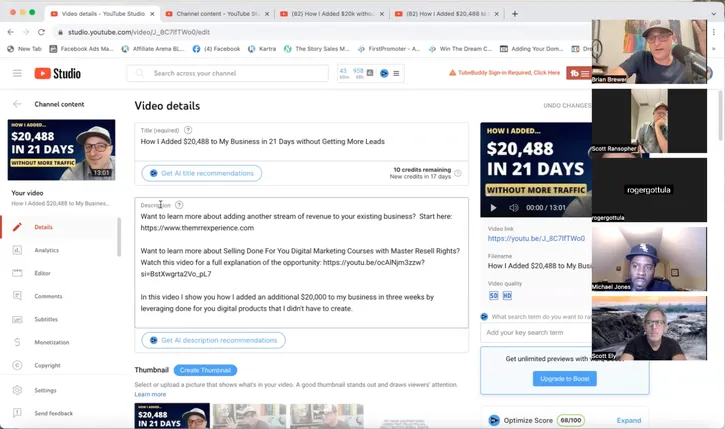725x429 pixels.
Task: Open the Editor sidebar icon
Action: pyautogui.click(x=17, y=273)
